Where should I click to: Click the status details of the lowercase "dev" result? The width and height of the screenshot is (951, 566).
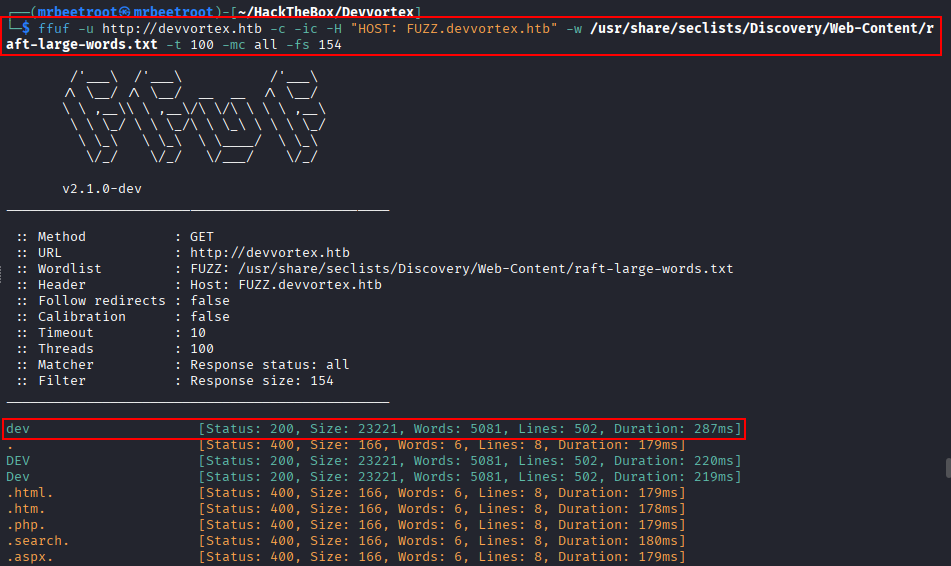tap(470, 429)
